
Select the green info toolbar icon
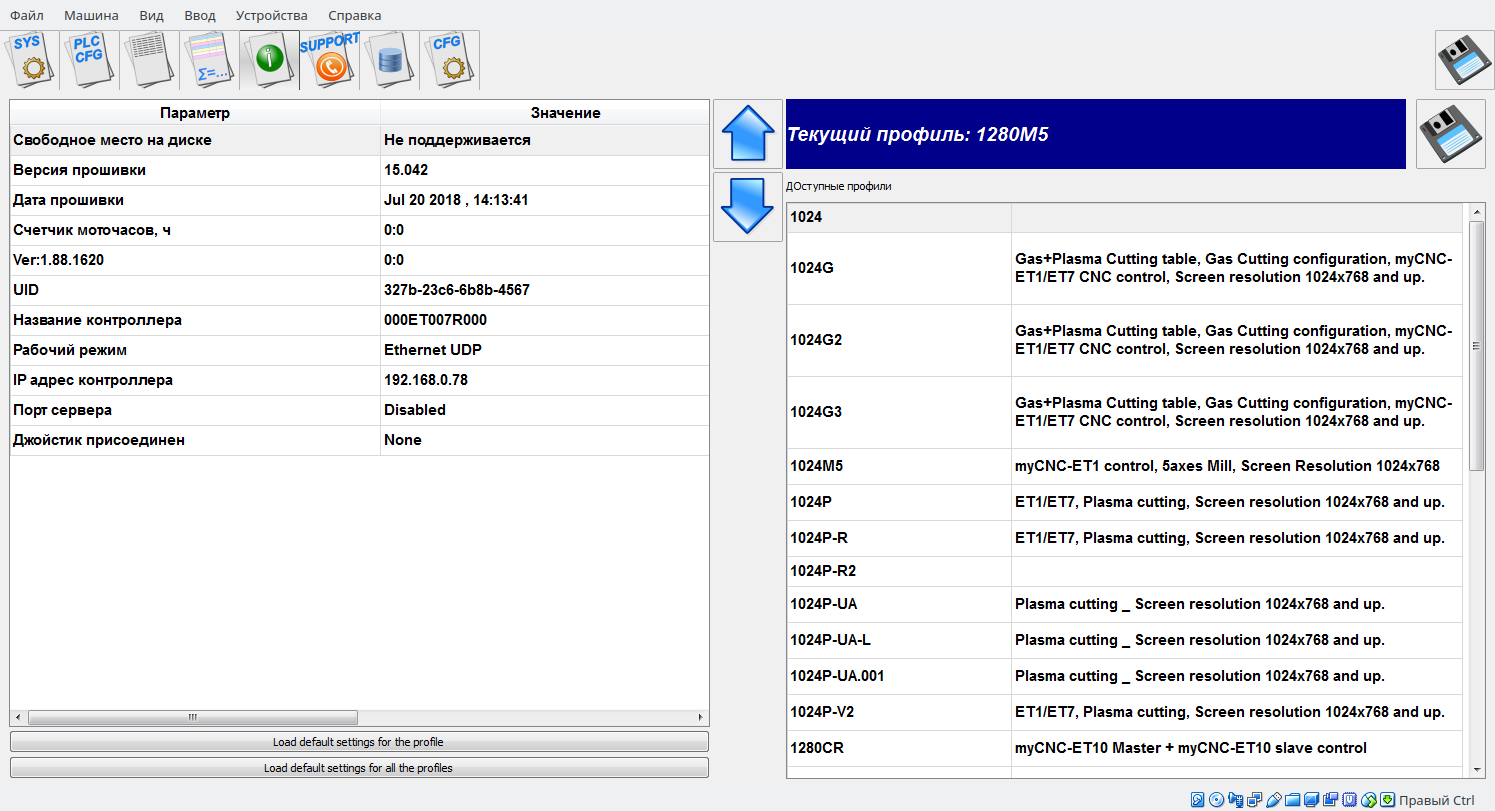tap(269, 60)
